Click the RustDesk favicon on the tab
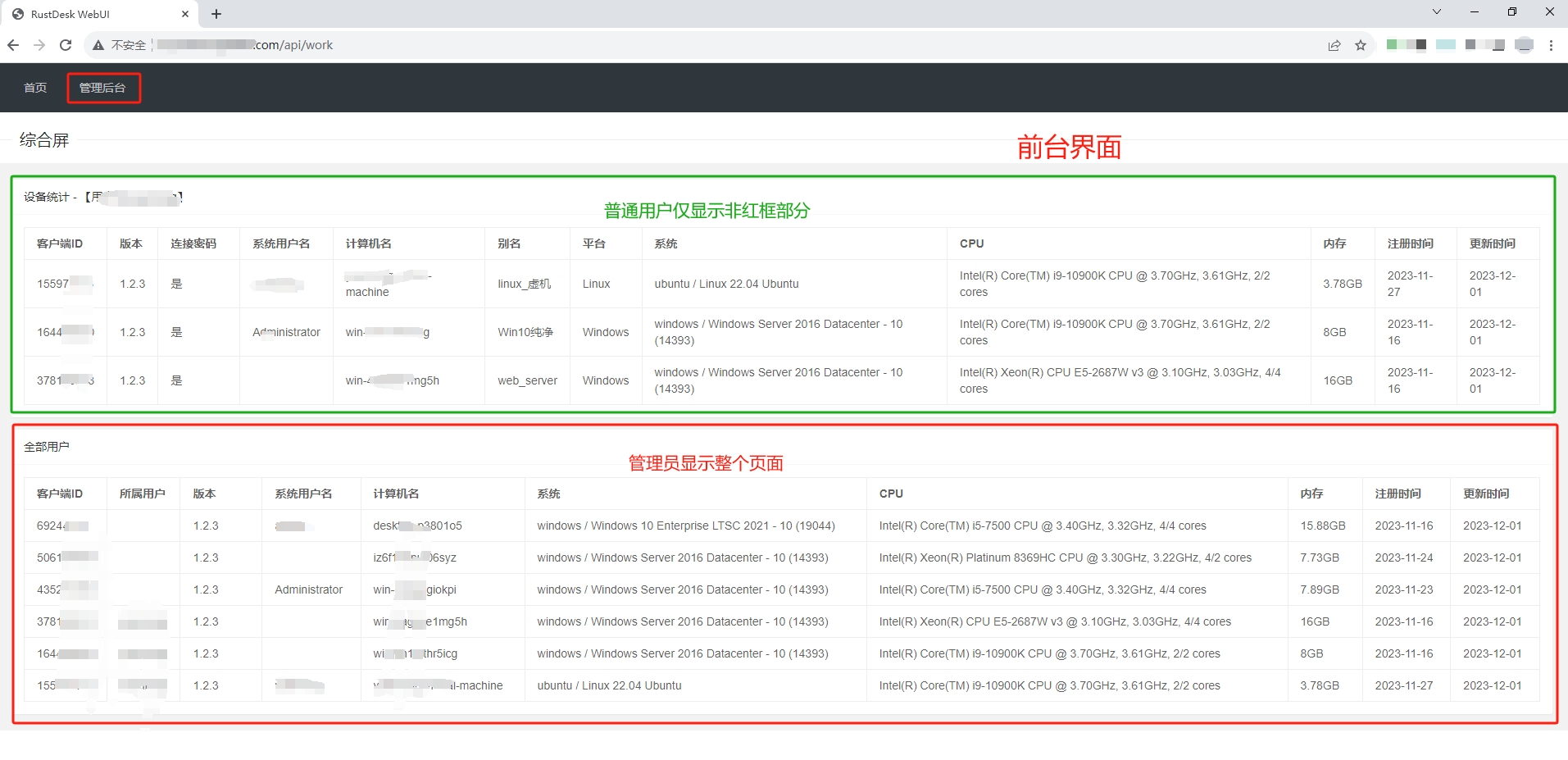Screen dimensions: 1568x760 click(16, 14)
